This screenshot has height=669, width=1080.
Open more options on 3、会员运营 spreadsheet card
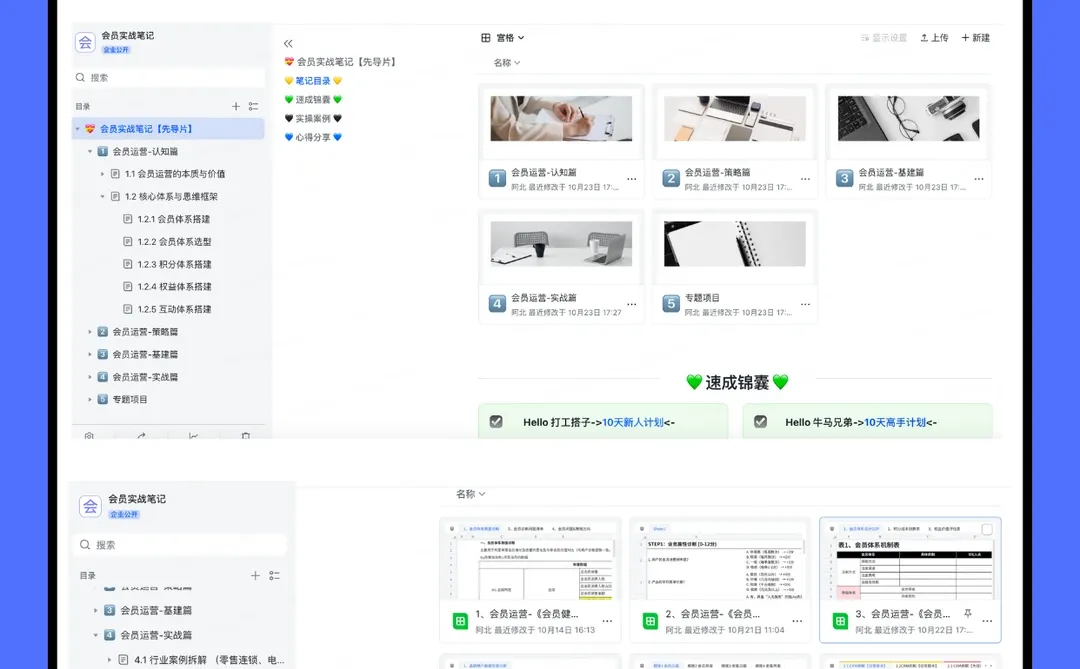point(987,621)
